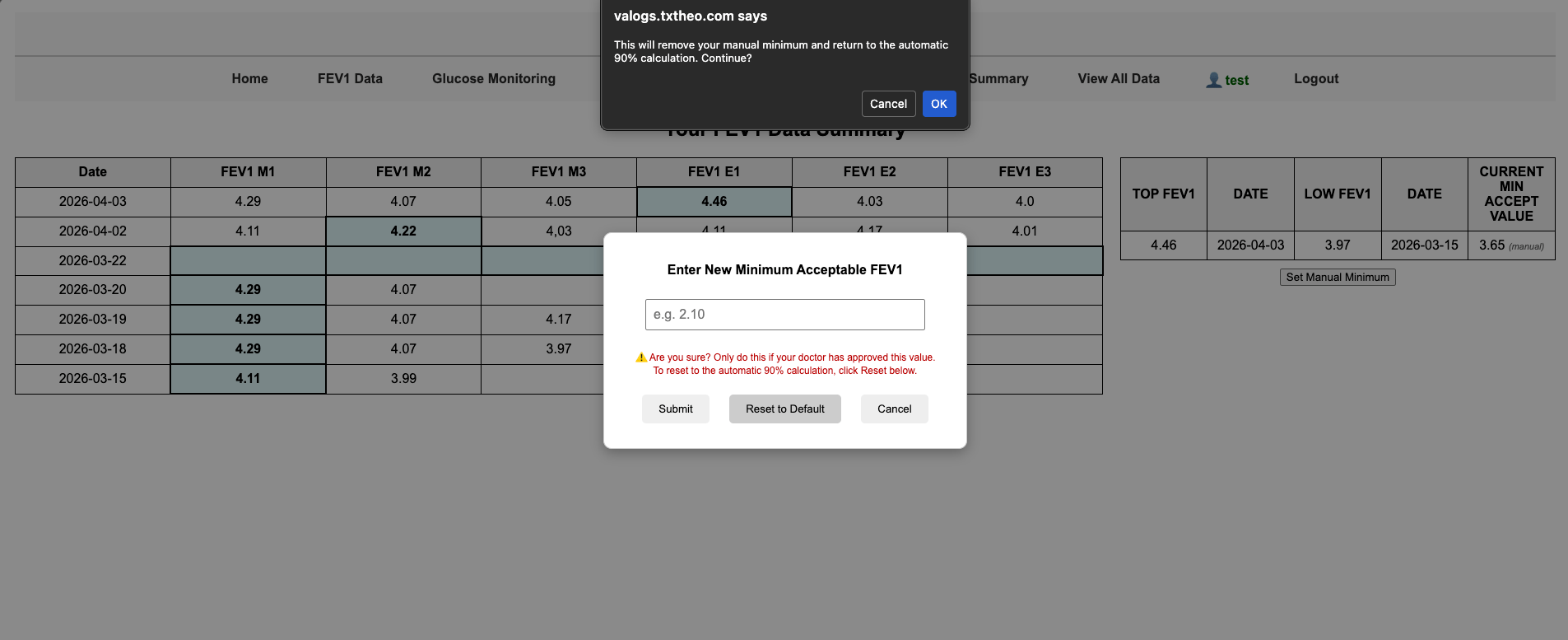Open the Home menu item
The width and height of the screenshot is (1568, 640).
click(x=249, y=79)
